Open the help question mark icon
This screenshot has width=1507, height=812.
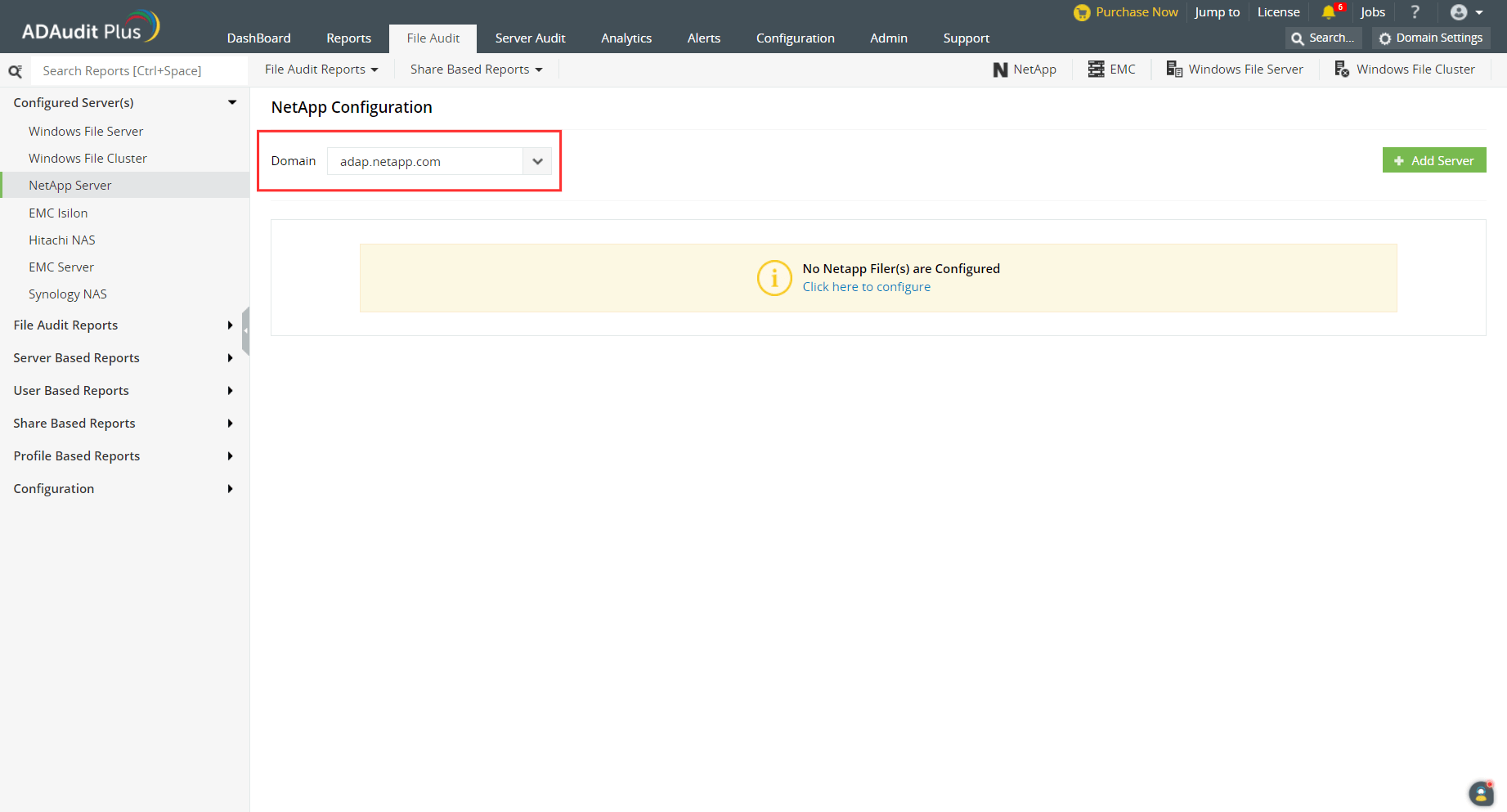point(1415,12)
